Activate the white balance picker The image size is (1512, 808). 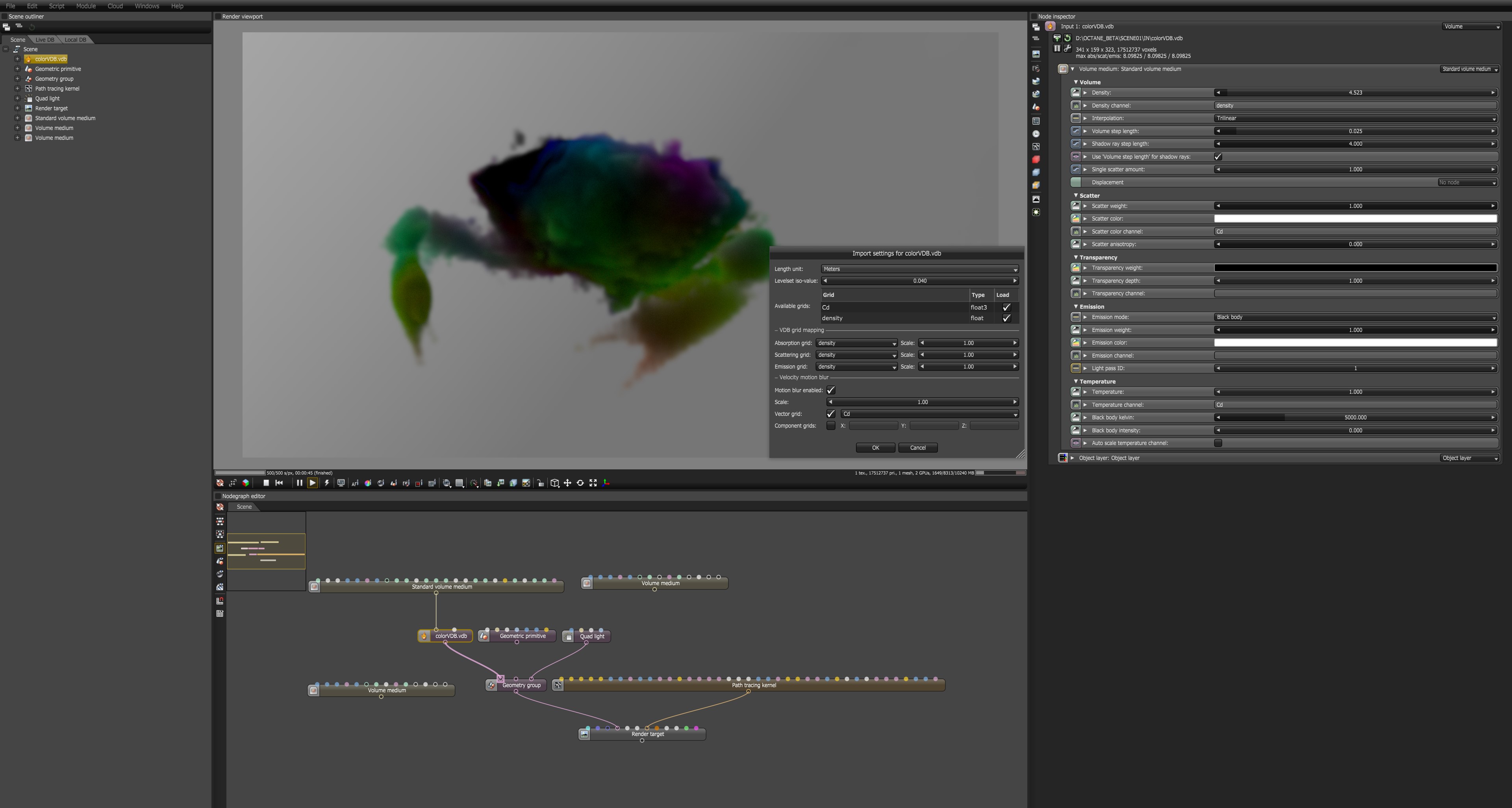pos(368,483)
